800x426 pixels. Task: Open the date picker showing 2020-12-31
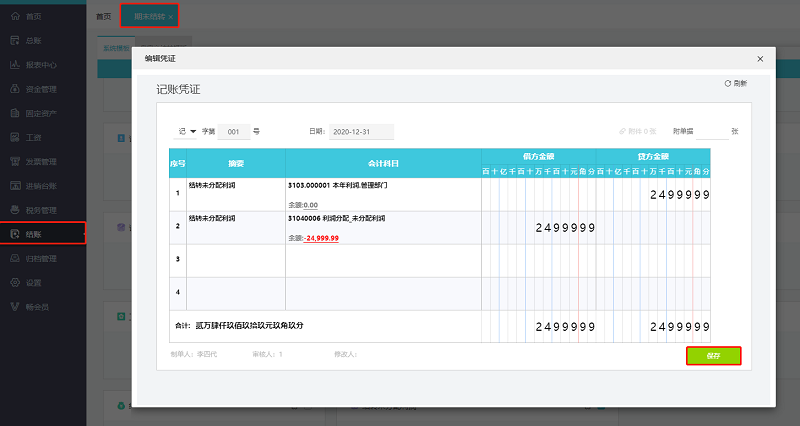click(x=361, y=131)
